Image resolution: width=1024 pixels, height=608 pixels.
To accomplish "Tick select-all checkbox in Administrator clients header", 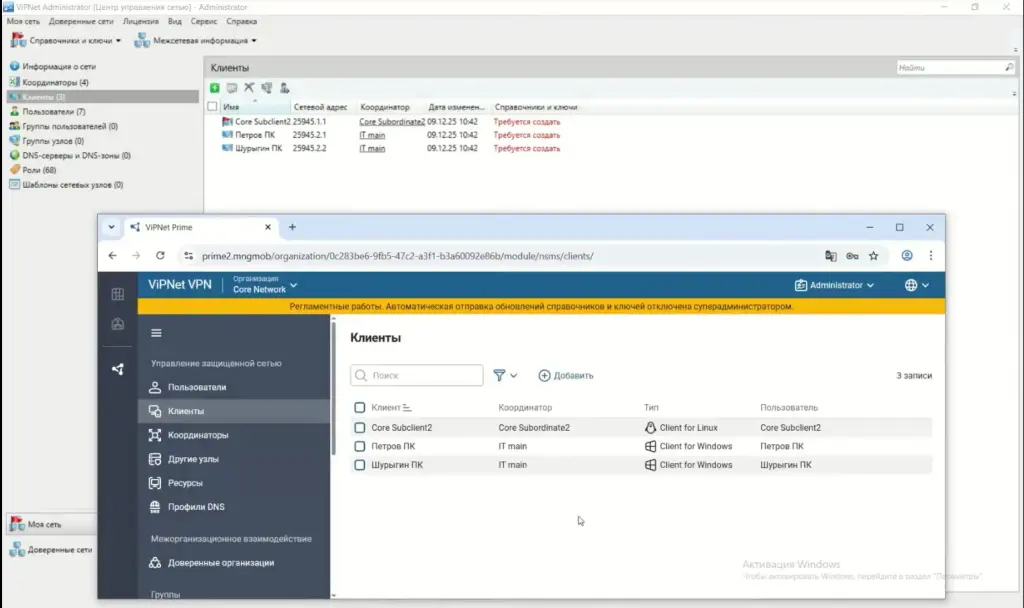I will tap(212, 106).
